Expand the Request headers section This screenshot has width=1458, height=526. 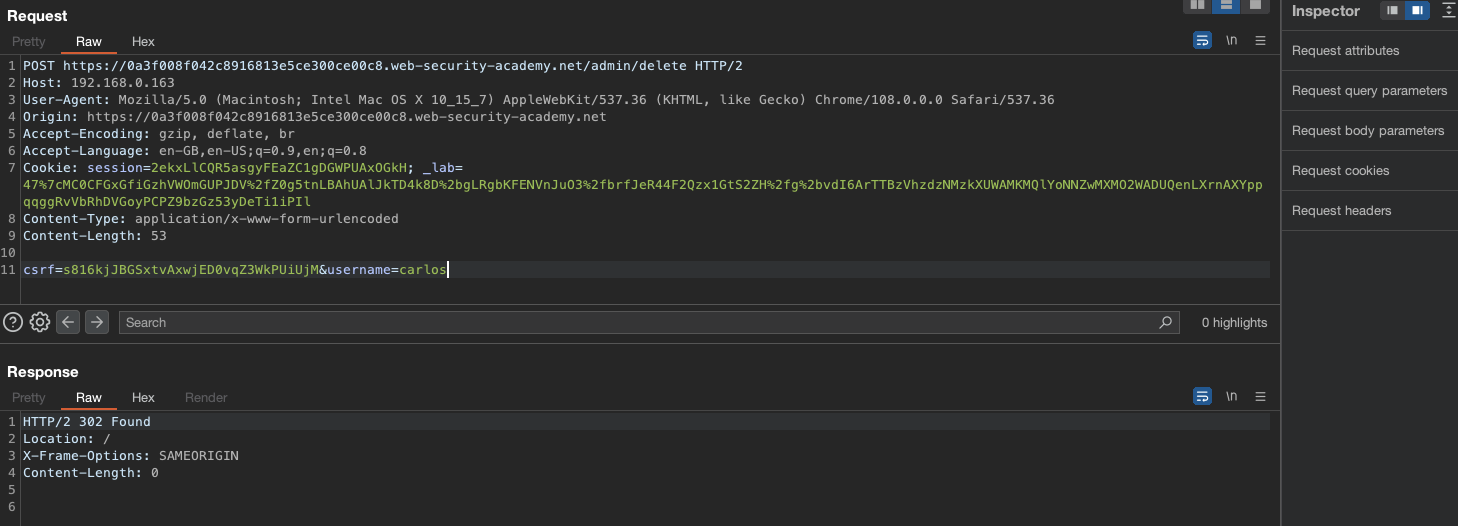pyautogui.click(x=1341, y=211)
